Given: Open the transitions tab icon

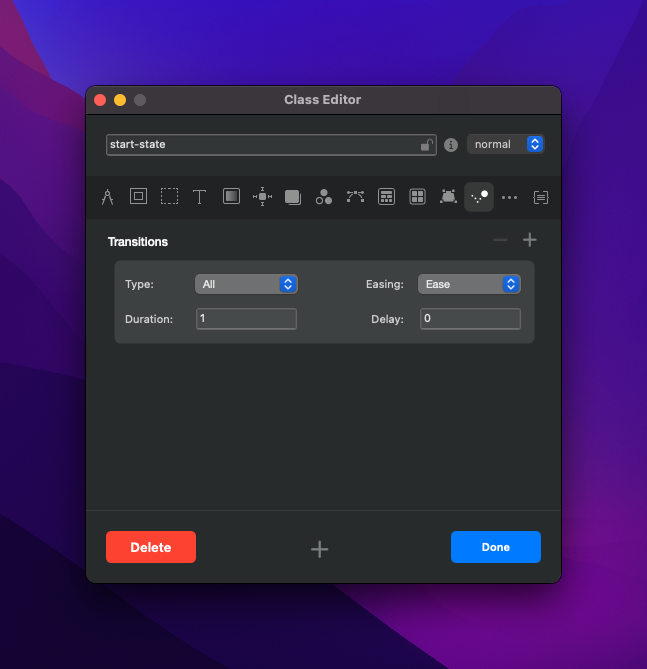Looking at the screenshot, I should (x=479, y=197).
